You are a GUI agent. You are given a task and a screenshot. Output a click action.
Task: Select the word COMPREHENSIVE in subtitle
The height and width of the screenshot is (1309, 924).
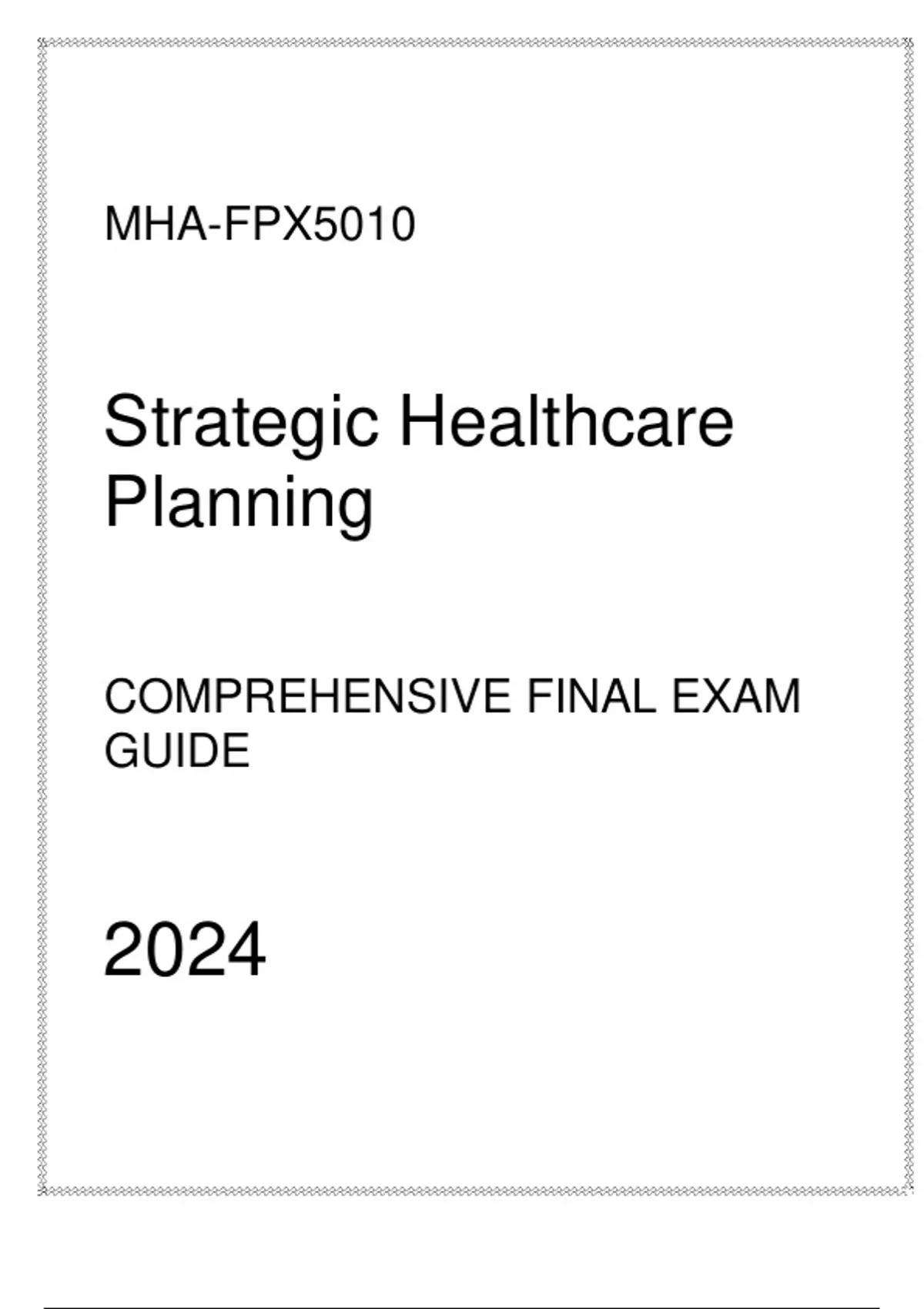[308, 697]
